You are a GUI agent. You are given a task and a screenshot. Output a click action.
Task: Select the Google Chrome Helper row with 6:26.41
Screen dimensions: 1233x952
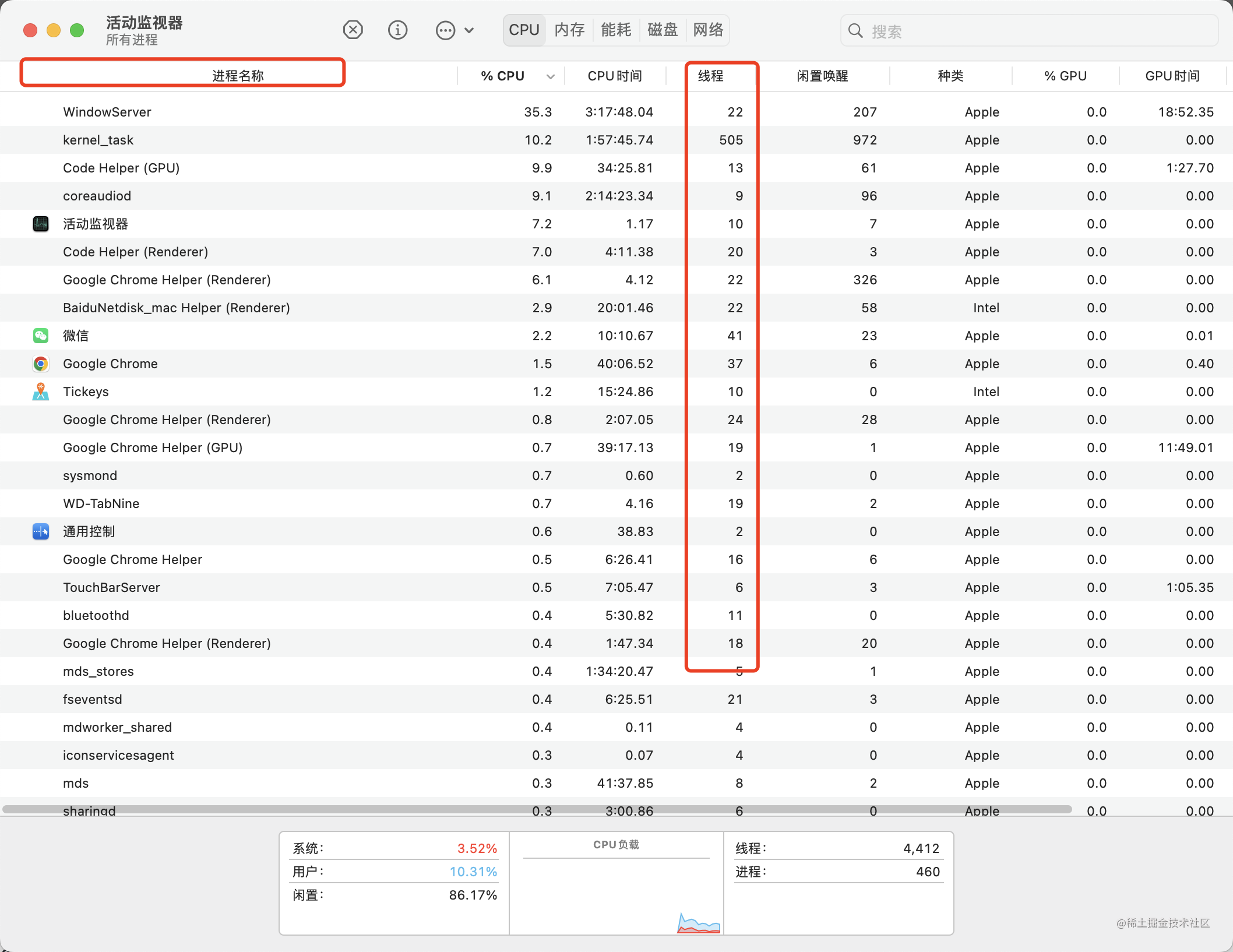(616, 559)
